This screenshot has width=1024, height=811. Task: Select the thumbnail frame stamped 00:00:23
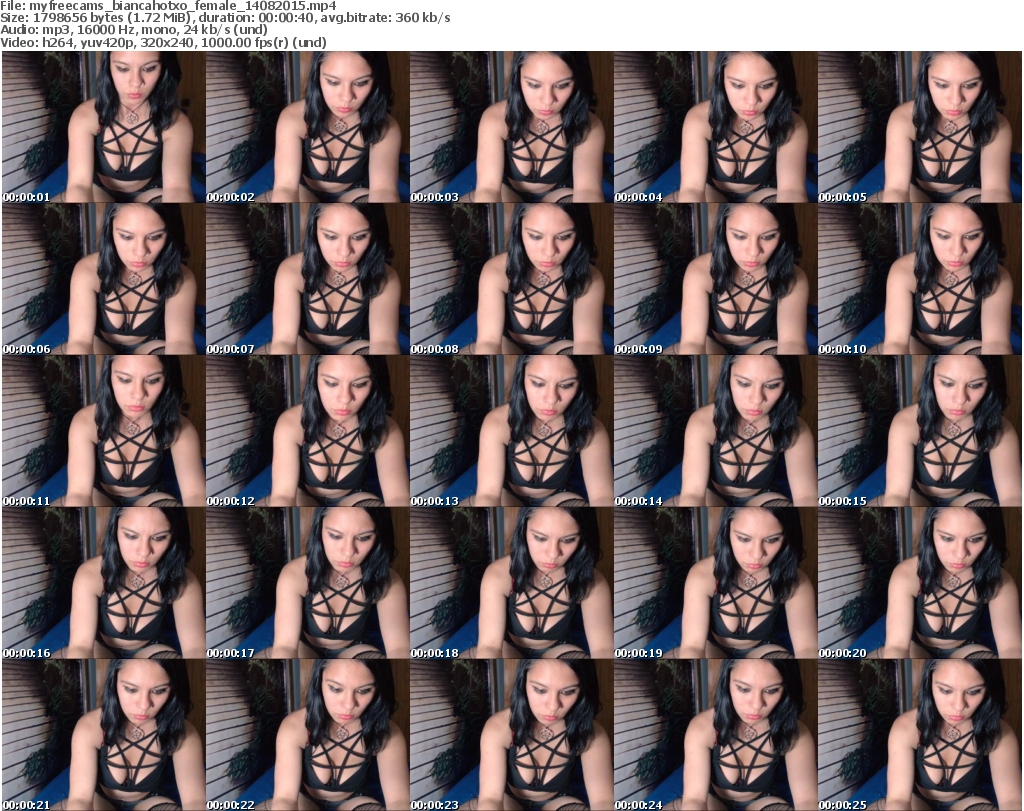tap(511, 735)
